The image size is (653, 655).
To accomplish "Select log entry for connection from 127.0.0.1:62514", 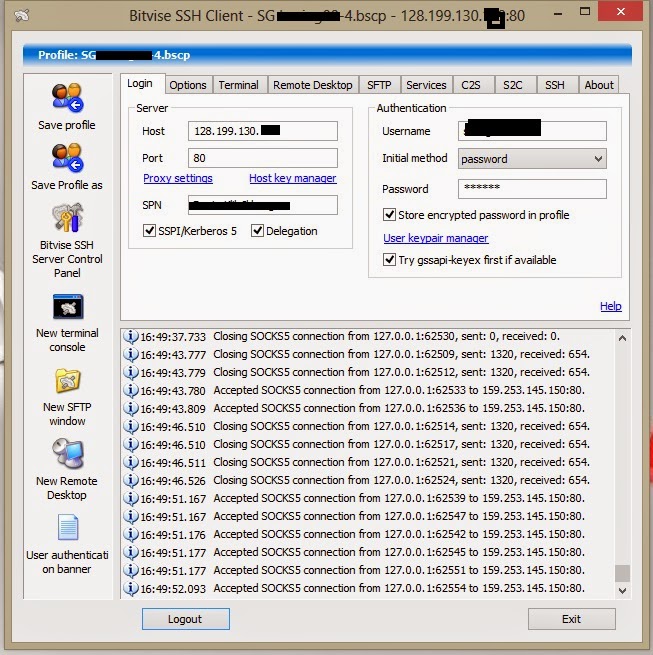I will pyautogui.click(x=356, y=426).
